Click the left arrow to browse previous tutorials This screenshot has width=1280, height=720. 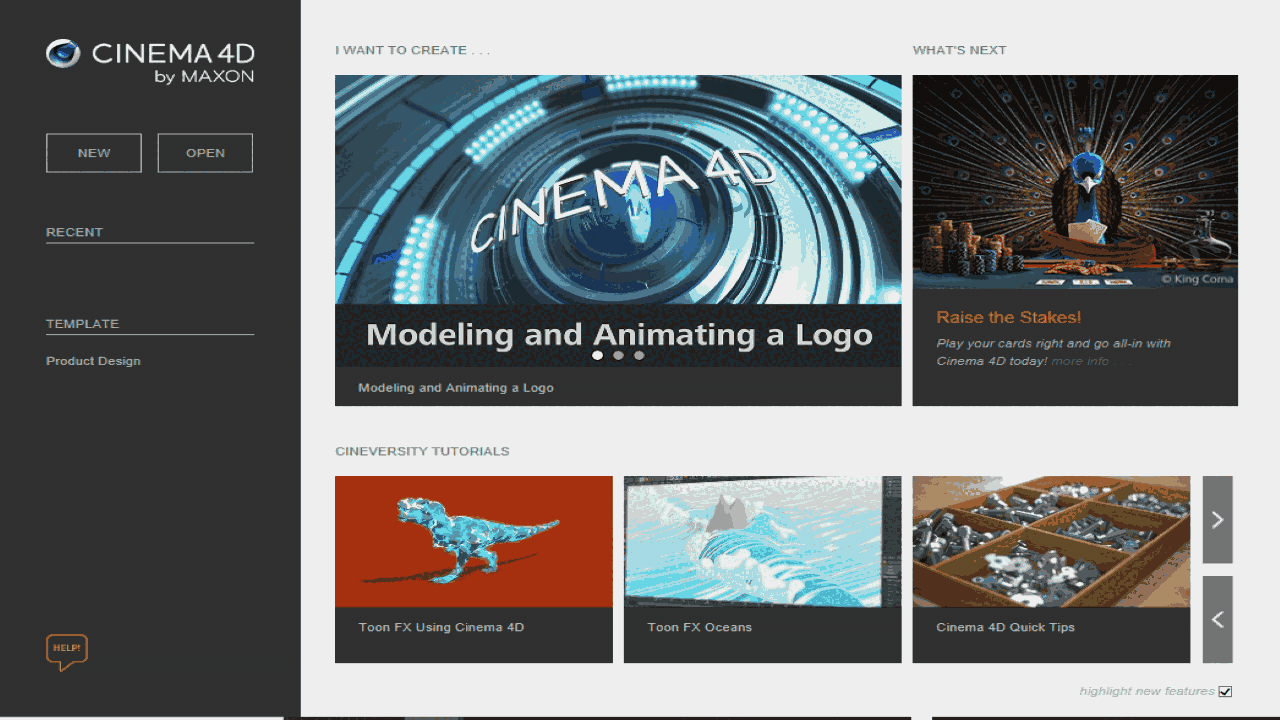click(1217, 618)
